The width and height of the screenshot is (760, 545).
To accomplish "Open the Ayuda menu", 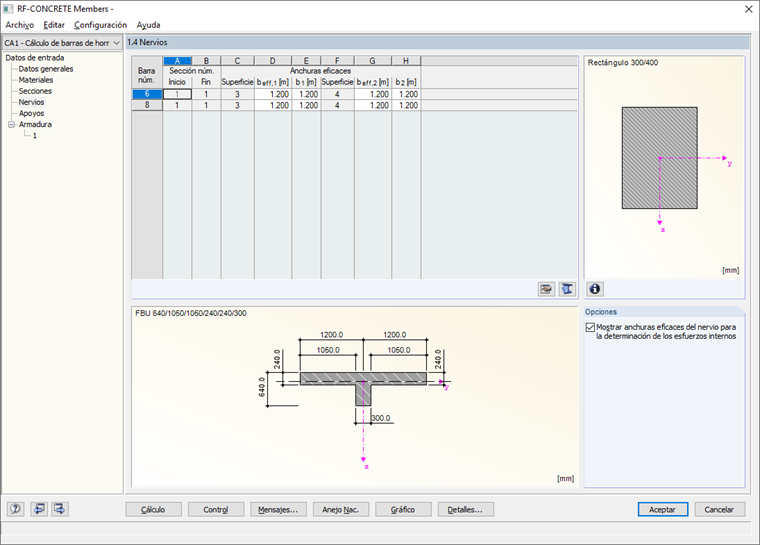I will 148,25.
